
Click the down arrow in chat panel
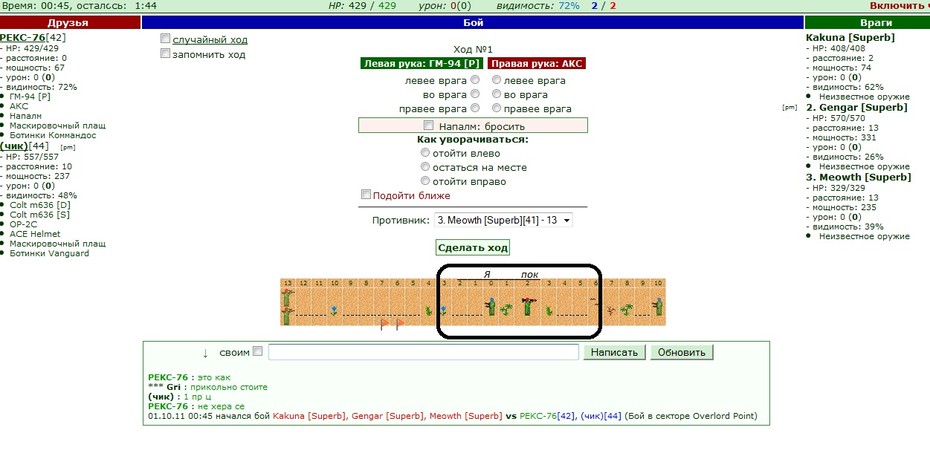pyautogui.click(x=205, y=353)
